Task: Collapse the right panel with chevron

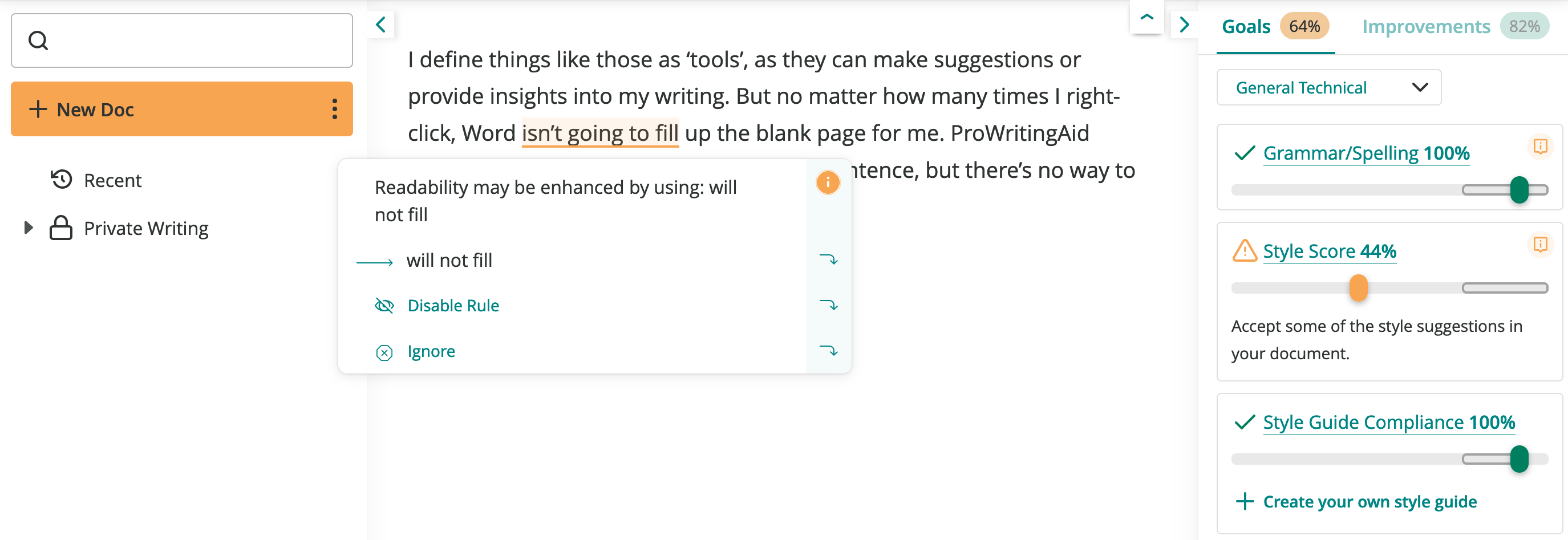Action: click(x=1184, y=25)
